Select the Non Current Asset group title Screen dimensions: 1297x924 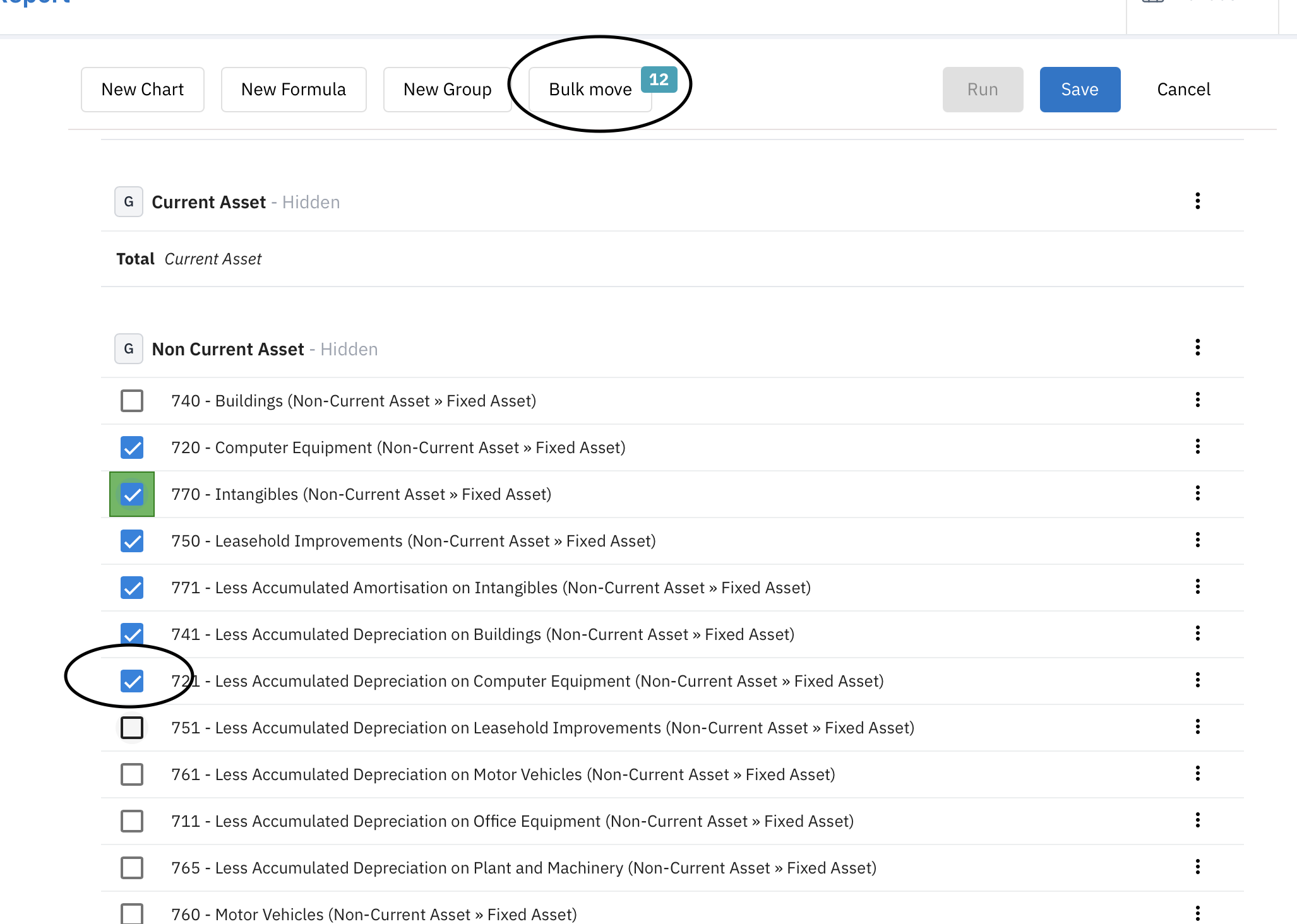228,349
